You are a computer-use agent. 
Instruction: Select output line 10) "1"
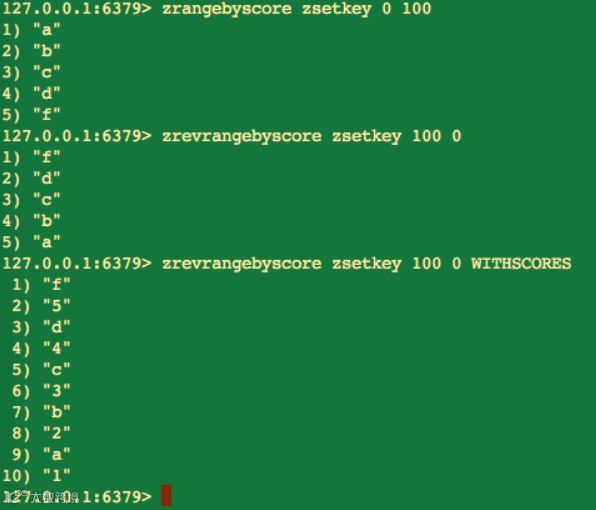point(36,475)
